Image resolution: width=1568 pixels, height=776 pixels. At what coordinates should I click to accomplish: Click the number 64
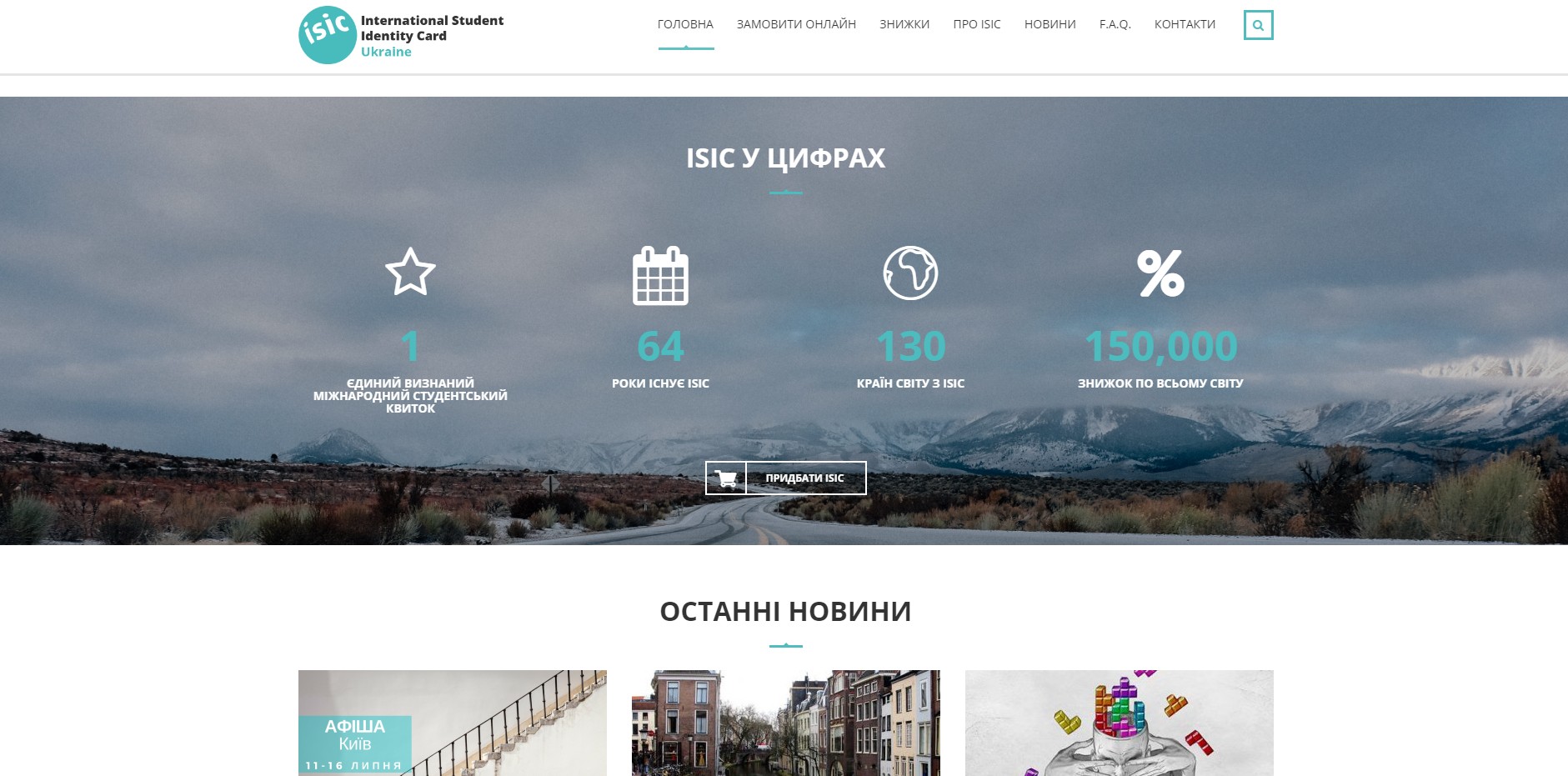coord(660,346)
